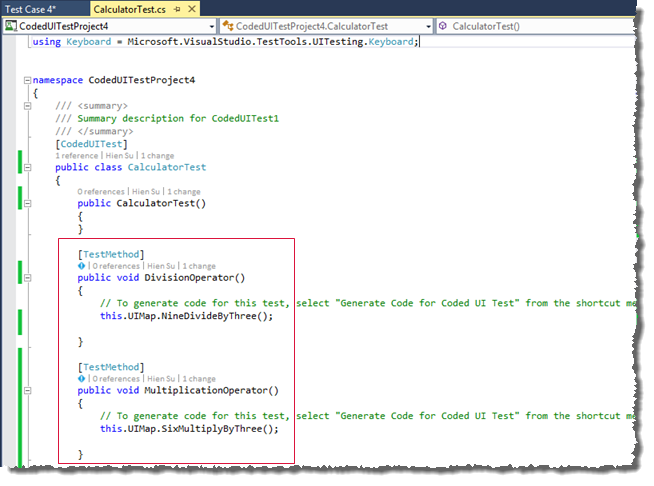Collapse the namespace CodedUITestProject4 block
The width and height of the screenshot is (654, 486).
point(28,80)
